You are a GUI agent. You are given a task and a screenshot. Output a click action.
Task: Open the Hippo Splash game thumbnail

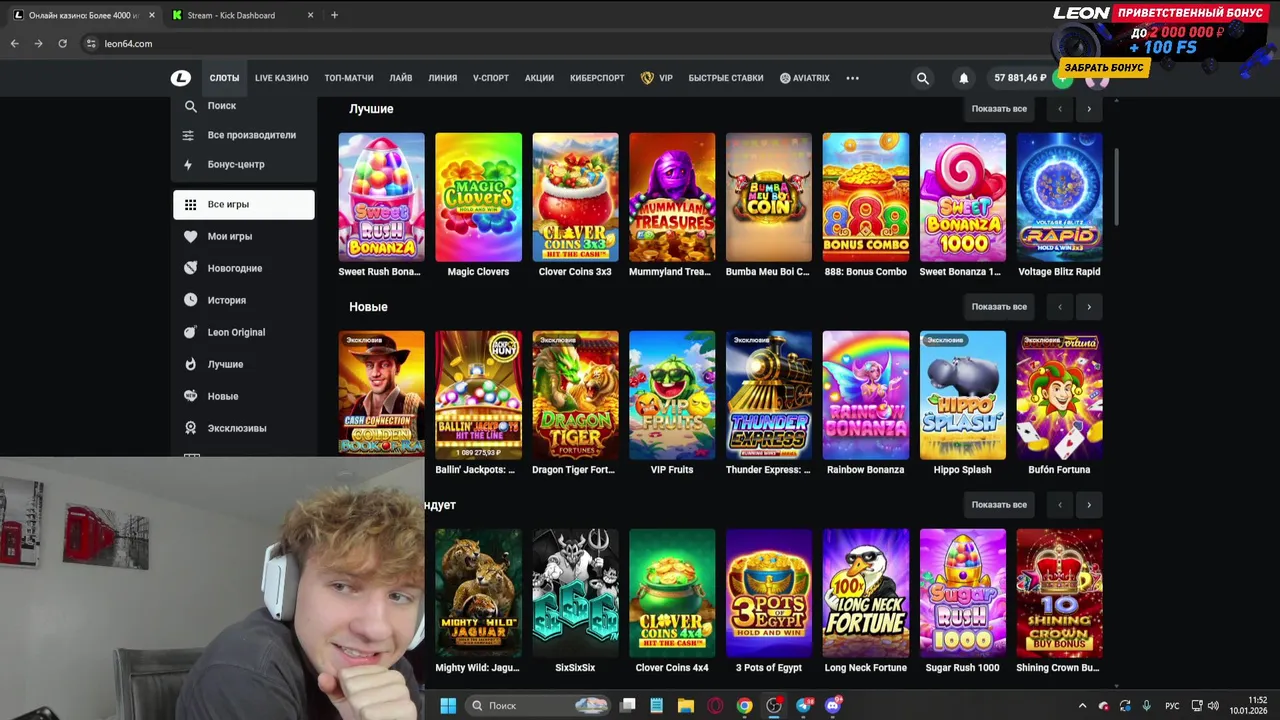[x=962, y=395]
